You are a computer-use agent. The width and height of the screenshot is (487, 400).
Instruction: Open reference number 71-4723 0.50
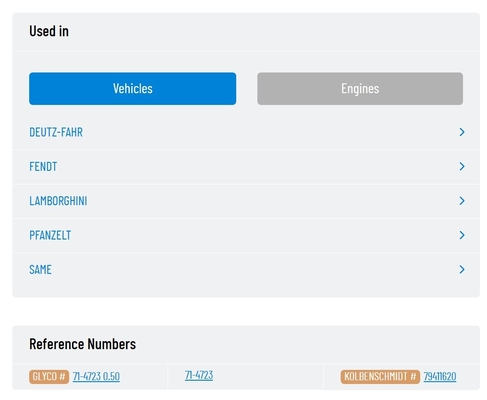pyautogui.click(x=96, y=376)
